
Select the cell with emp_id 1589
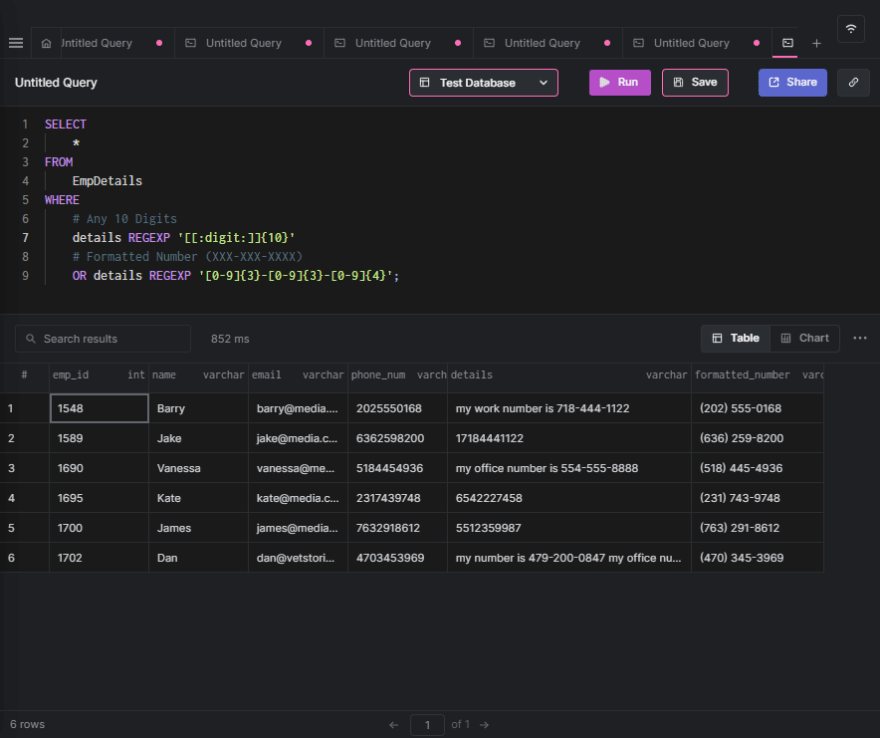tap(99, 438)
